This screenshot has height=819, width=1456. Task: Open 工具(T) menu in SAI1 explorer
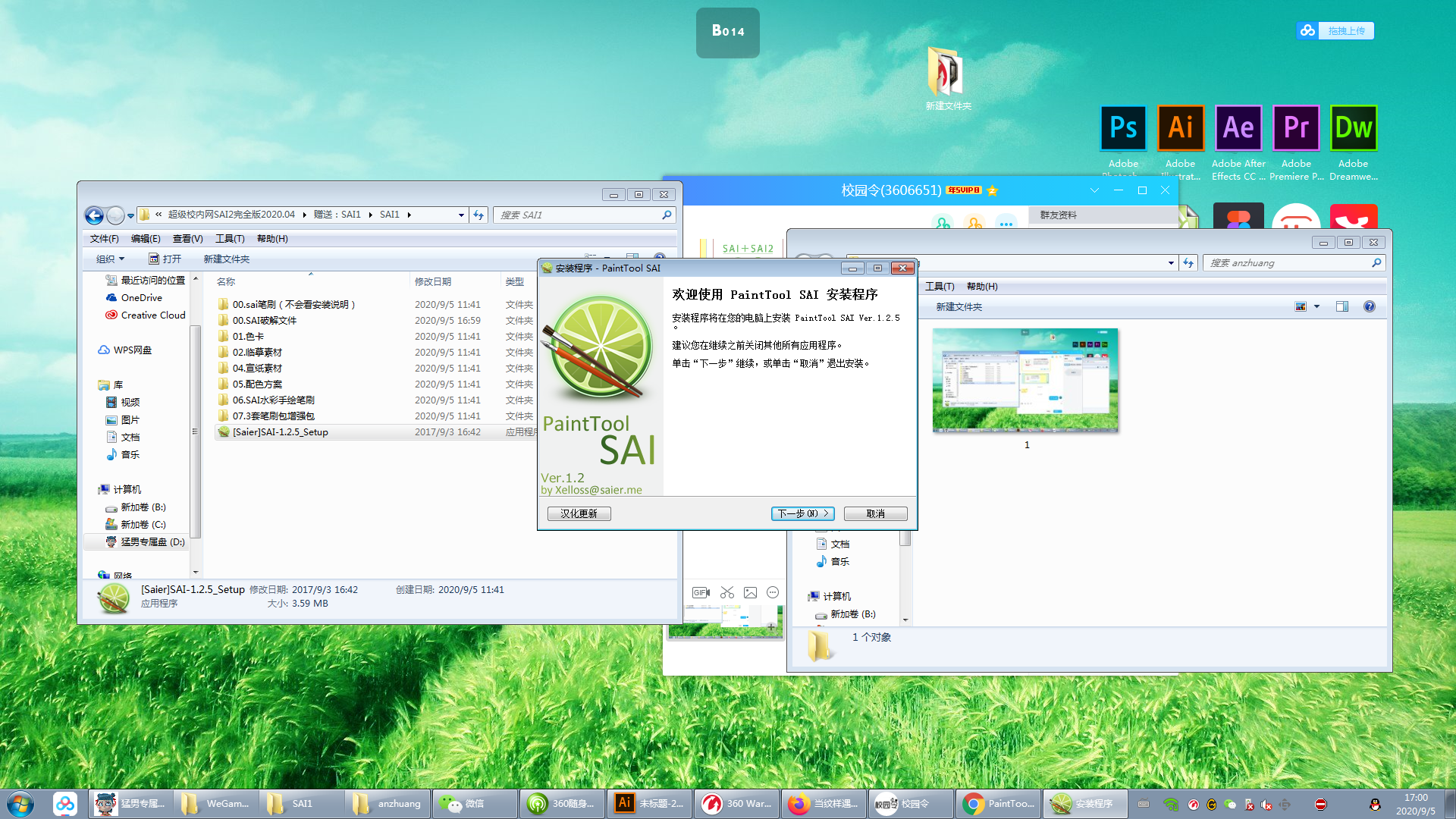[x=230, y=239]
